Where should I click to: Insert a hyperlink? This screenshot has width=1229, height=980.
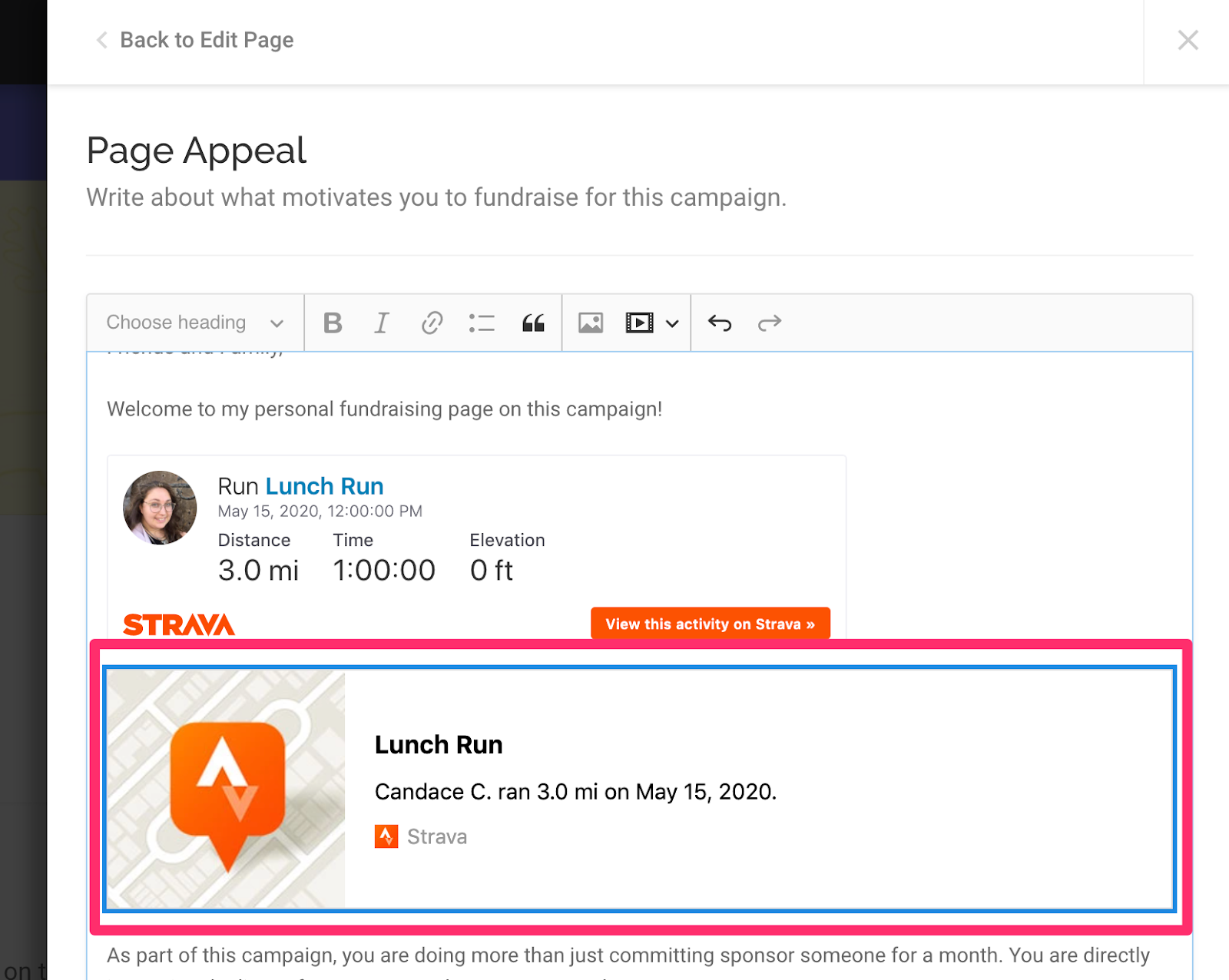click(432, 323)
